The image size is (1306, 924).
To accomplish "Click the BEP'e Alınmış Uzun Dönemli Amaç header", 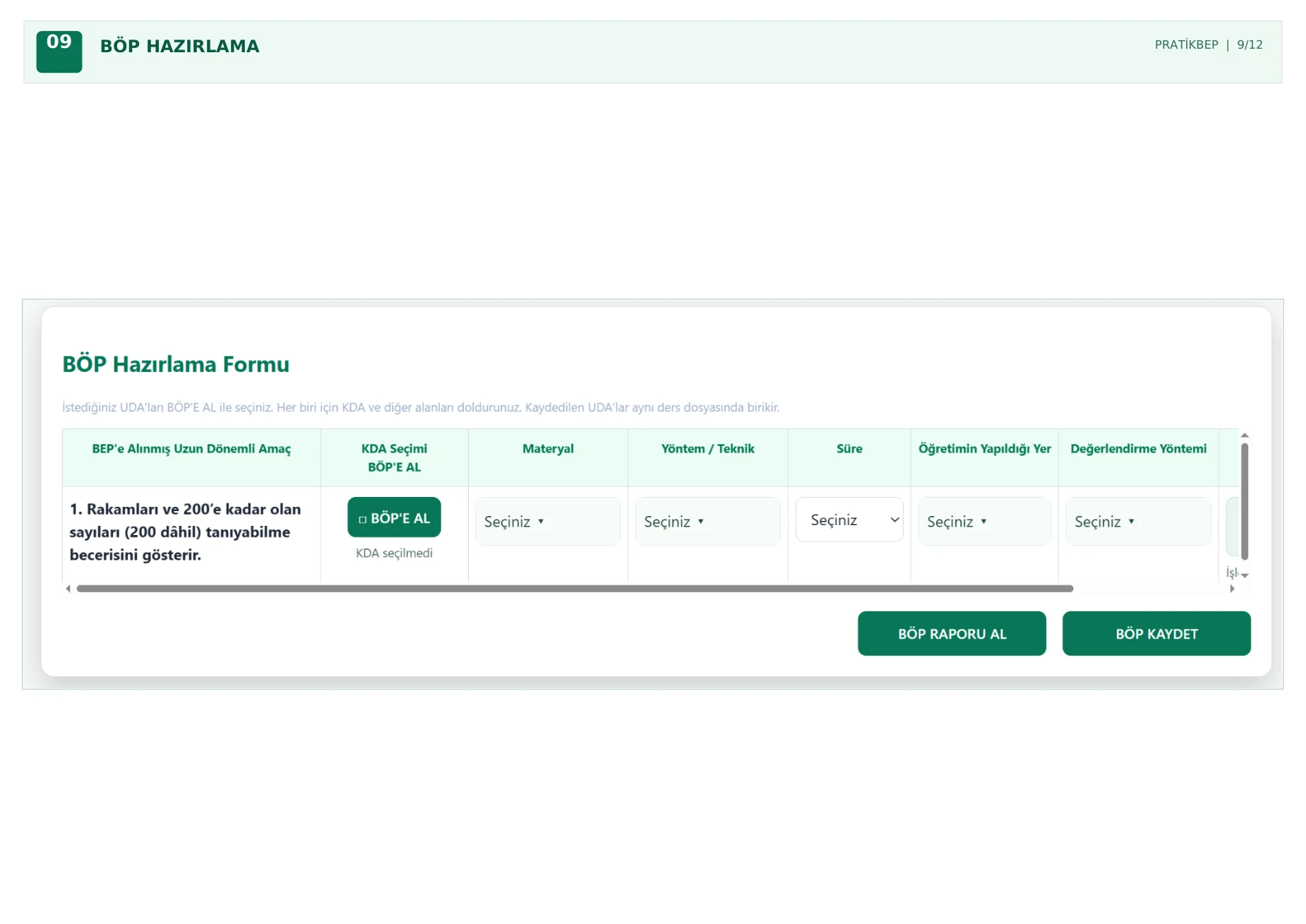I will pyautogui.click(x=191, y=449).
